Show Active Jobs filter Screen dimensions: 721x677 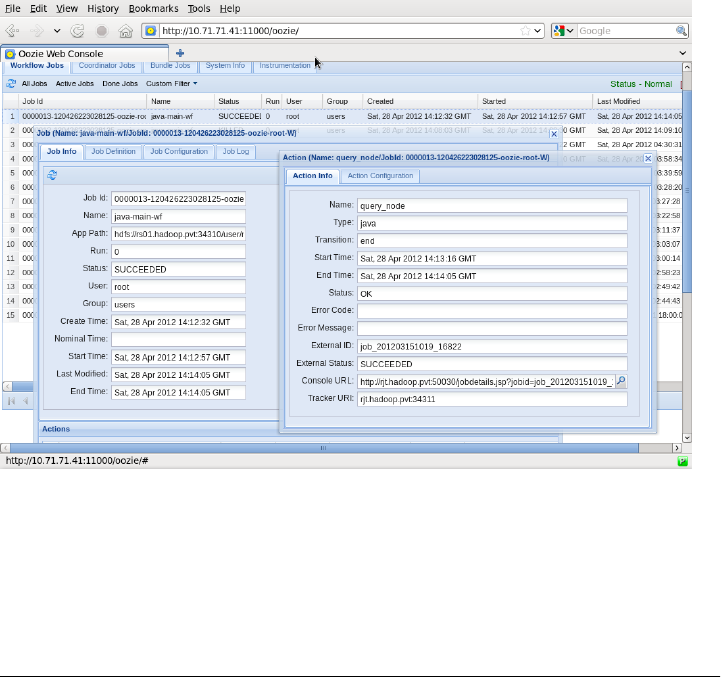pyautogui.click(x=74, y=84)
